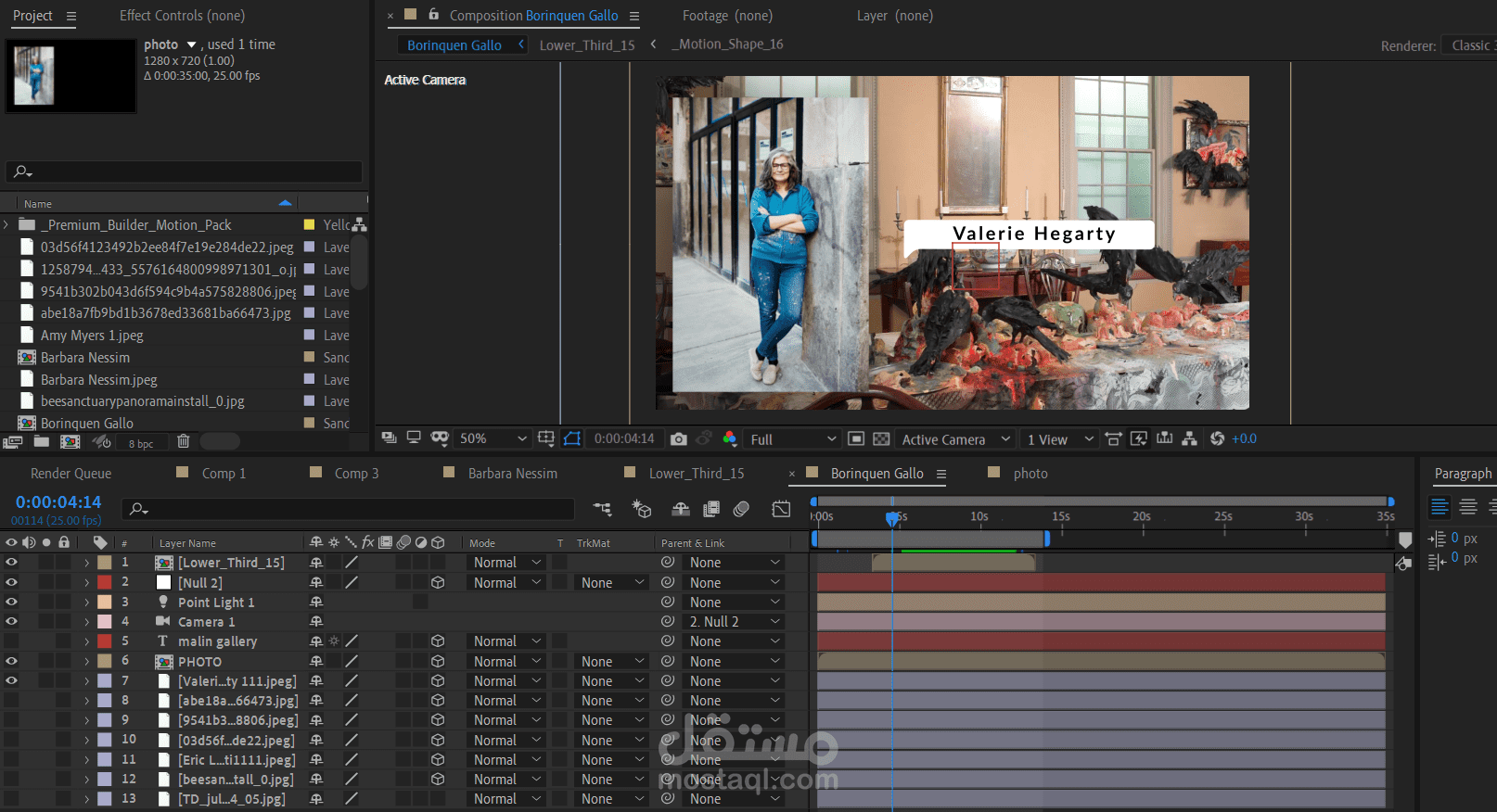Click pickwhip icon for Camera 1 layer
This screenshot has height=812, width=1497.
tap(667, 622)
